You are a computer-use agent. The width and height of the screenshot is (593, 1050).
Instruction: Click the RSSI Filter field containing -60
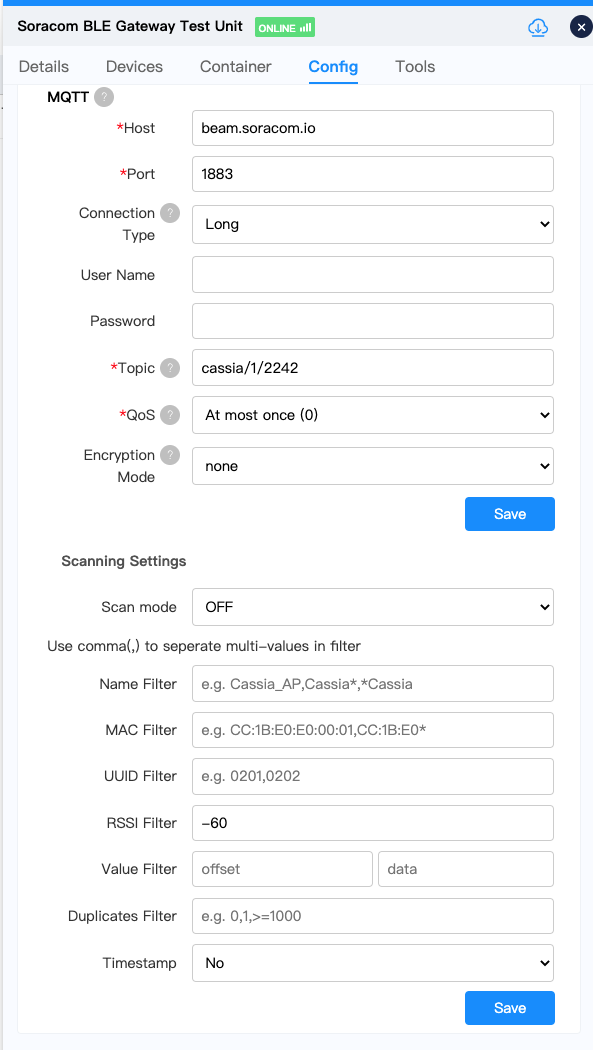[372, 822]
